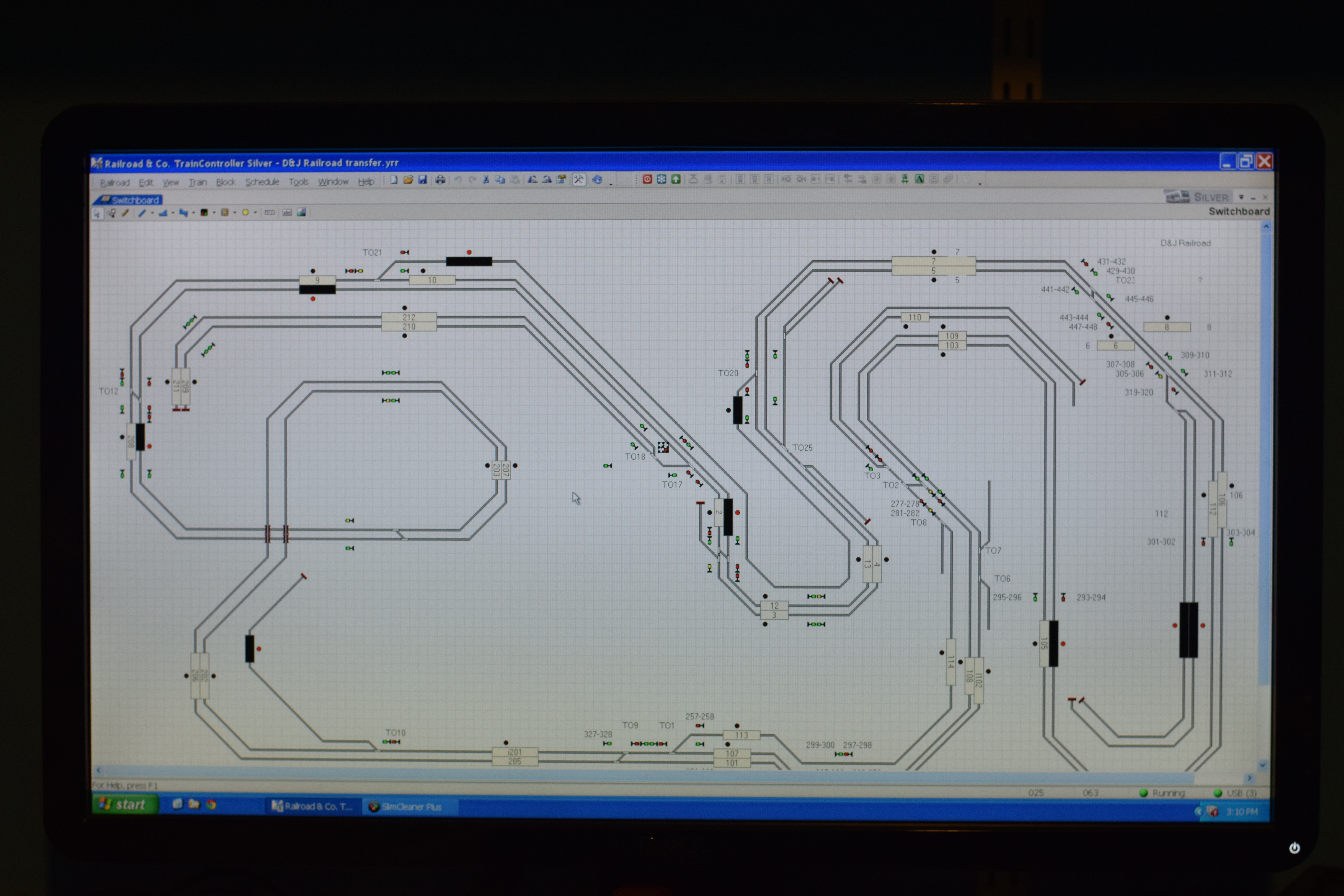The width and height of the screenshot is (1344, 896).
Task: Click the red Stop power icon
Action: [x=647, y=179]
